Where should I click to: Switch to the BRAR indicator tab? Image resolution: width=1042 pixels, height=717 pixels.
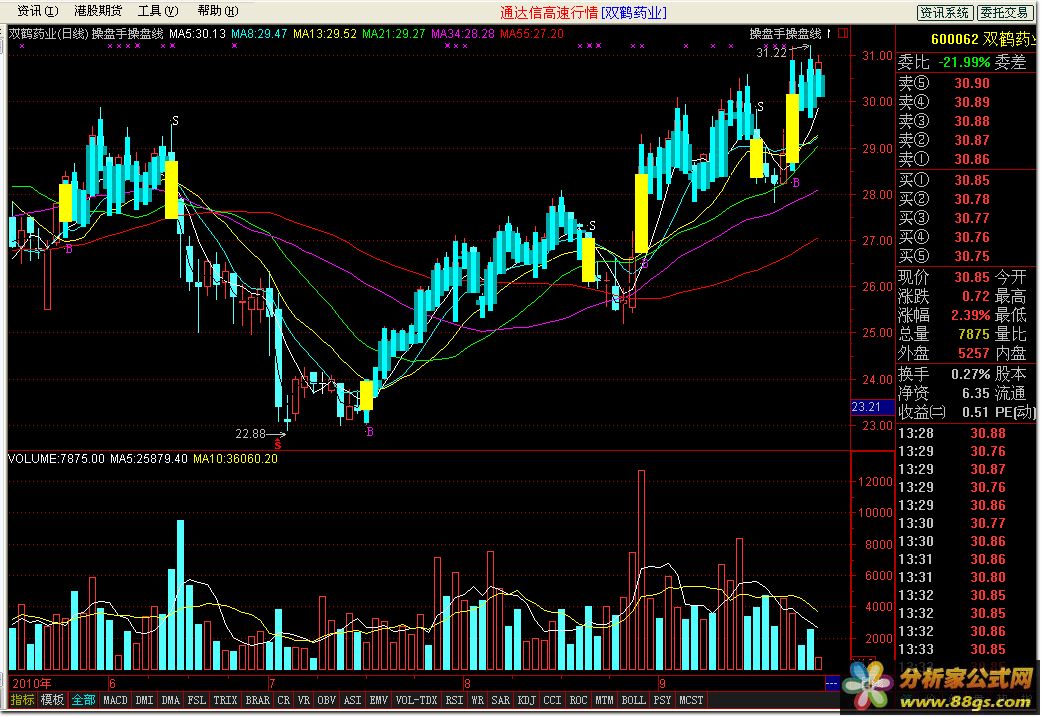(x=258, y=700)
